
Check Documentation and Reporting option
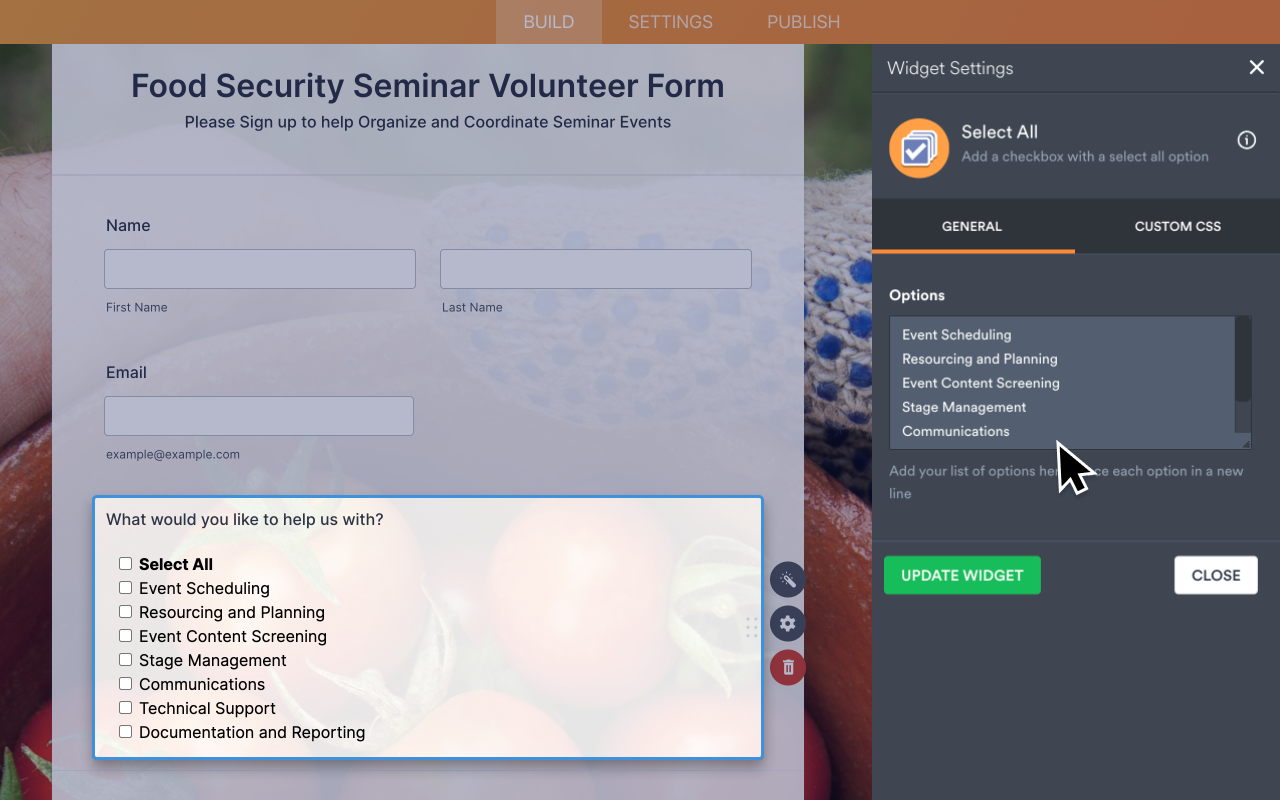click(x=125, y=731)
